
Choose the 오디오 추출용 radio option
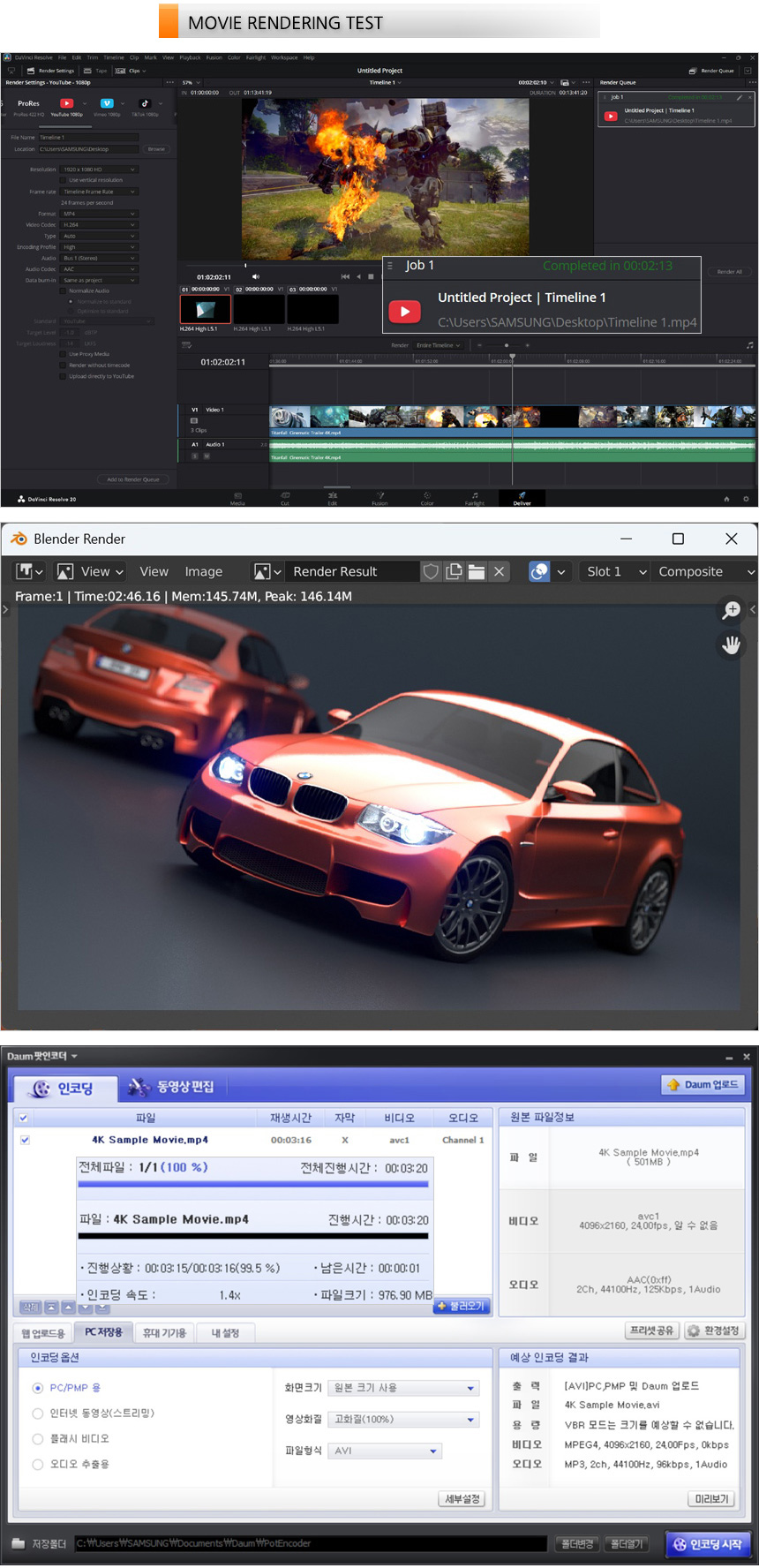(x=38, y=1465)
